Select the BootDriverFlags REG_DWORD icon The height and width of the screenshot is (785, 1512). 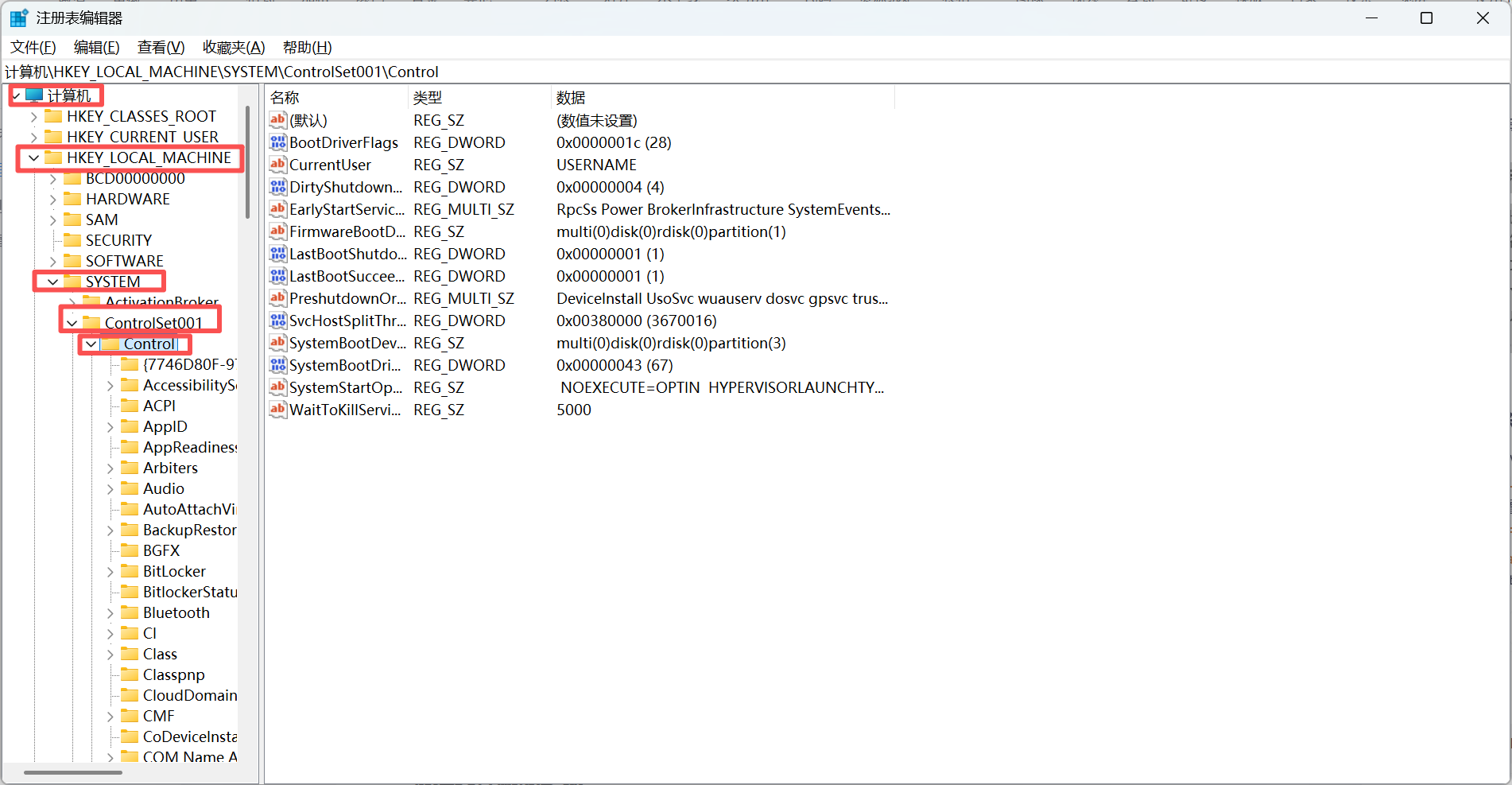[277, 142]
